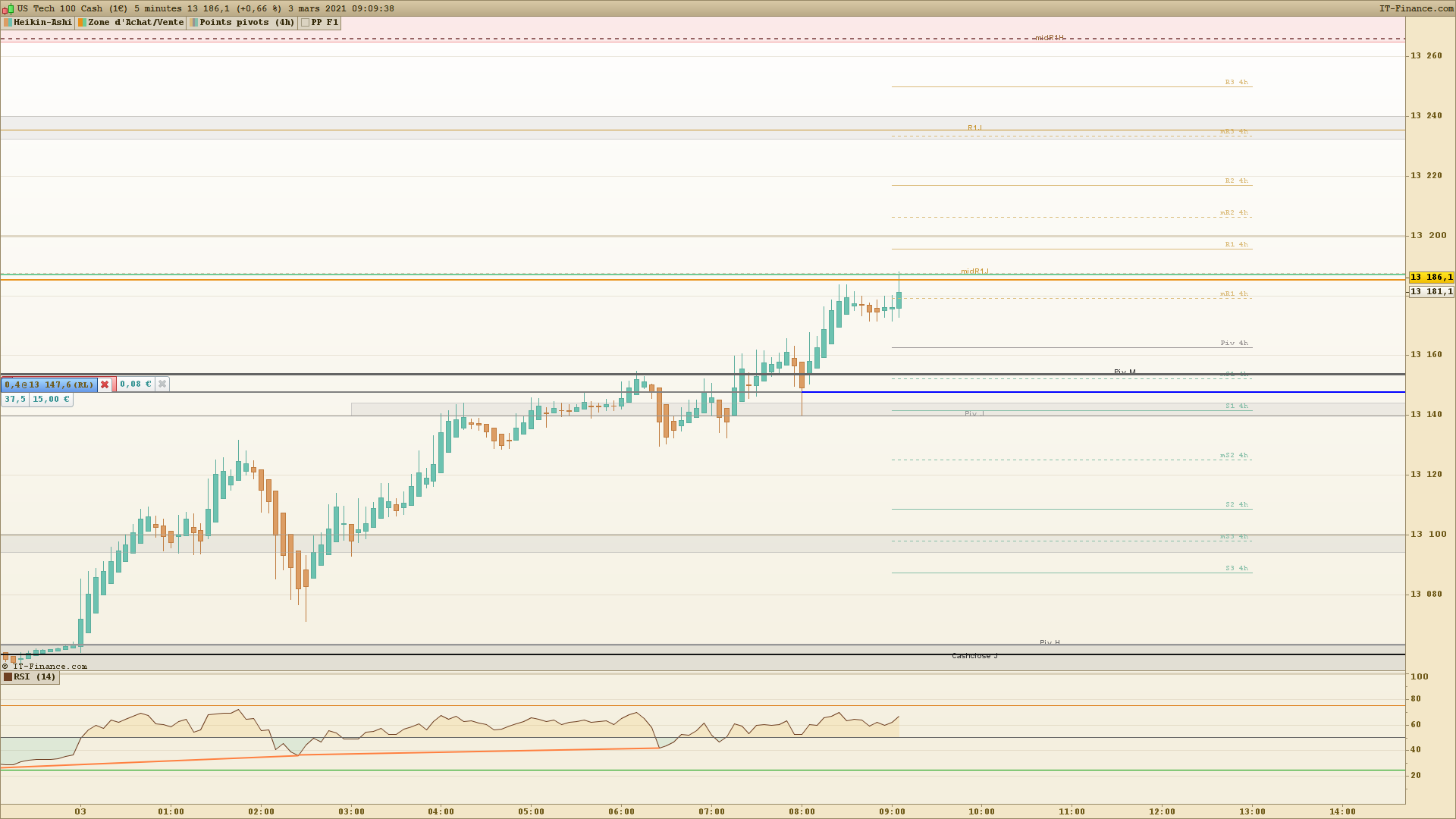Viewport: 1456px width, 819px height.
Task: Click the yellow 13 186,1 current price tag
Action: [1431, 278]
